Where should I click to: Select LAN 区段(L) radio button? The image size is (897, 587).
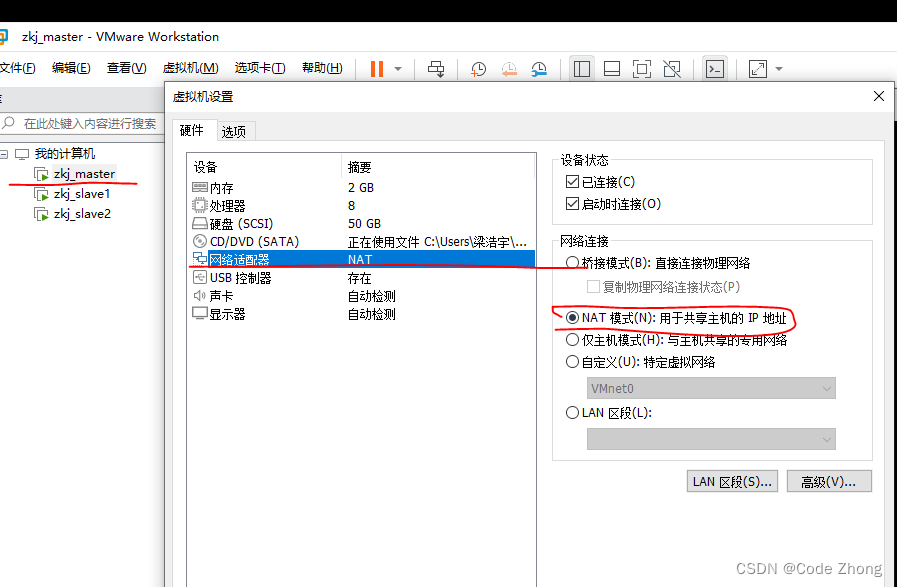point(572,413)
